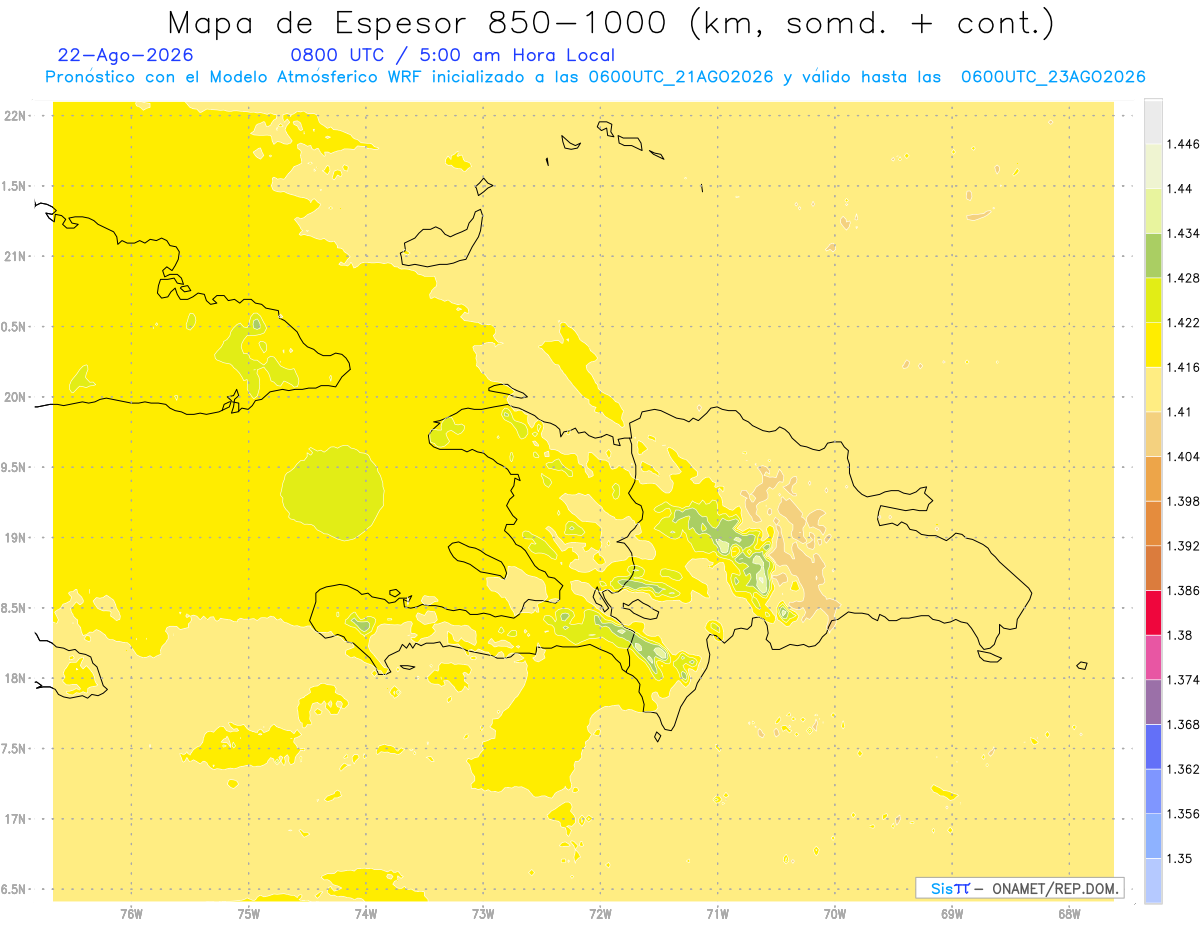Click the longitude label "76W"
This screenshot has width=1200, height=927.
(x=131, y=912)
